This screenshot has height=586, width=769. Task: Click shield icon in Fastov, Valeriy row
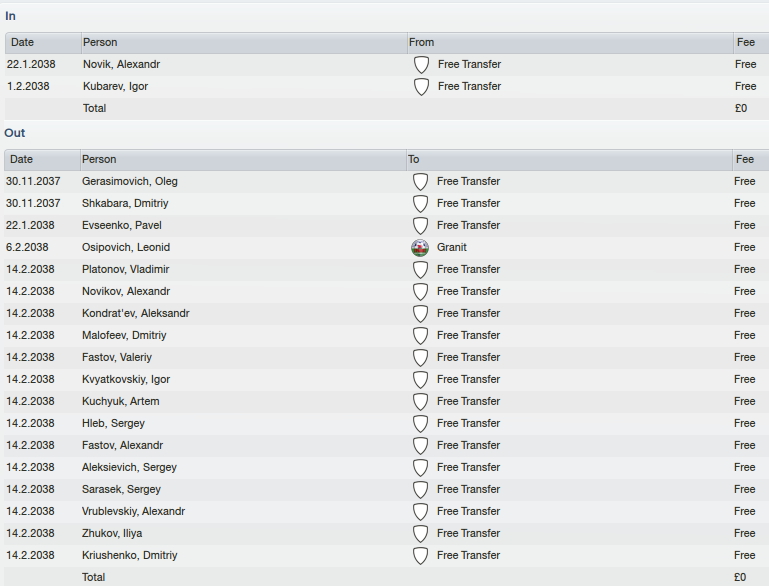click(x=420, y=358)
